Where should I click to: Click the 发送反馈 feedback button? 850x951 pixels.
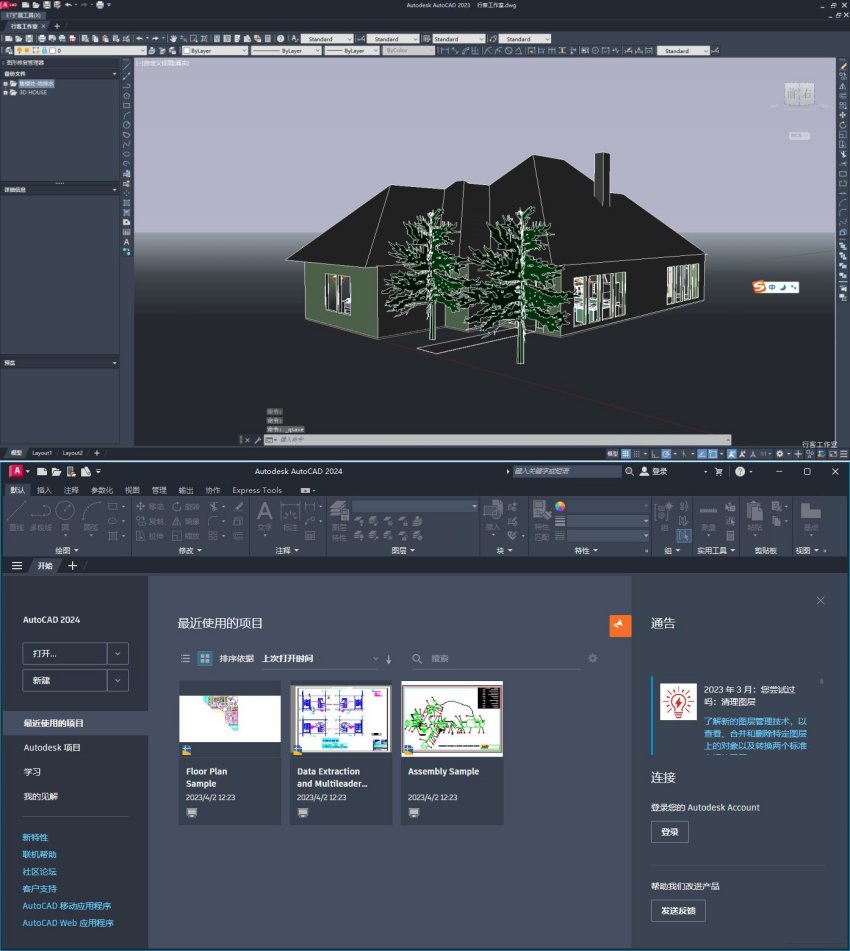coord(678,911)
